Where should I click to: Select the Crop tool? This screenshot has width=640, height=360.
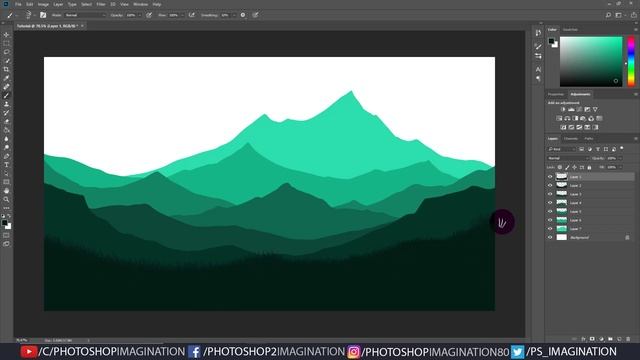coord(6,69)
